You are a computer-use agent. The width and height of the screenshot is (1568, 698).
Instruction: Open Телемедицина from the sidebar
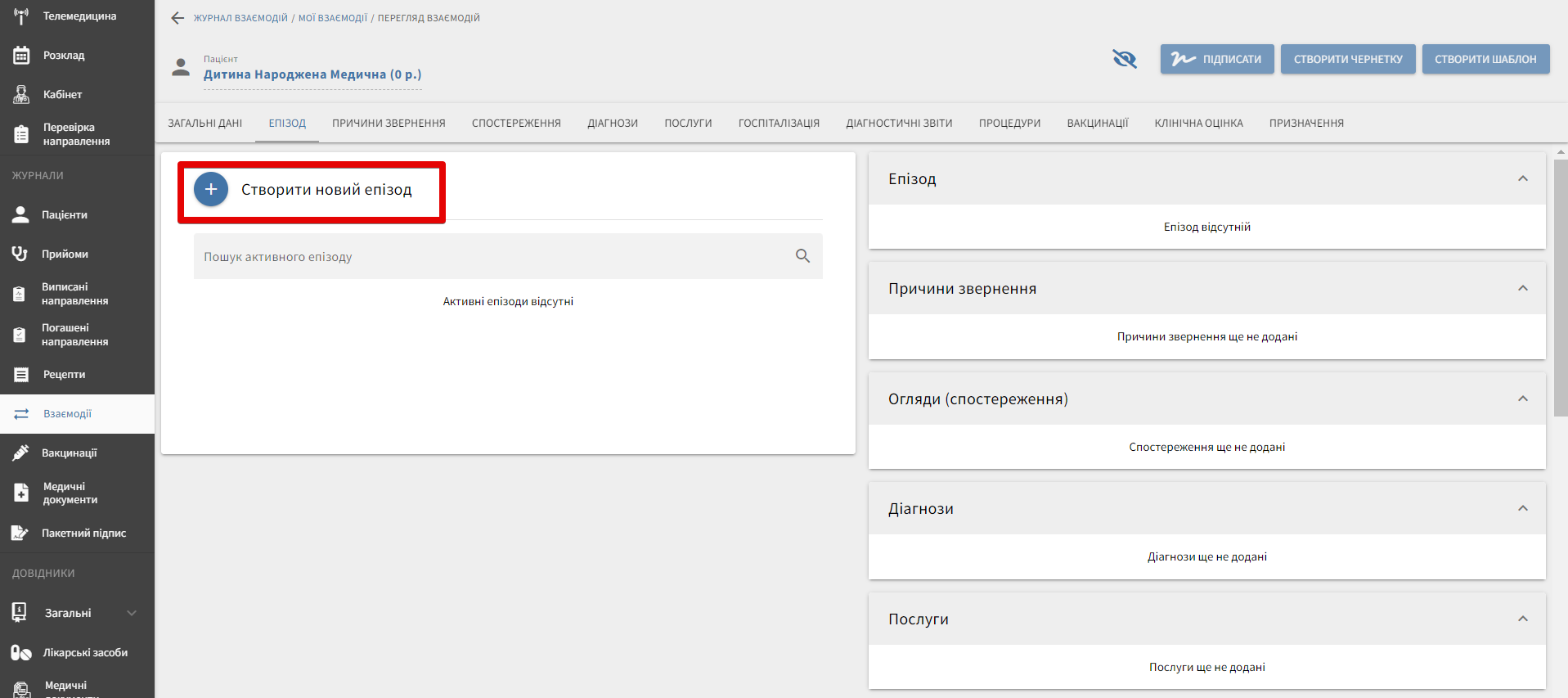pos(79,16)
